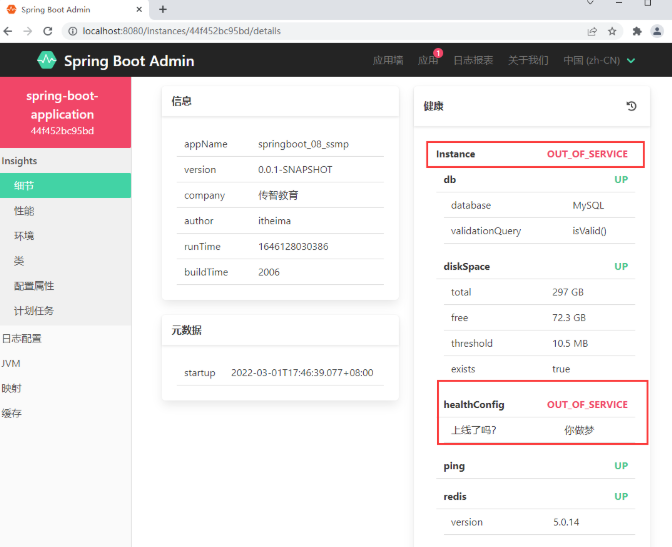This screenshot has height=547, width=672.
Task: Open JVM in the sidebar
Action: tap(66, 364)
